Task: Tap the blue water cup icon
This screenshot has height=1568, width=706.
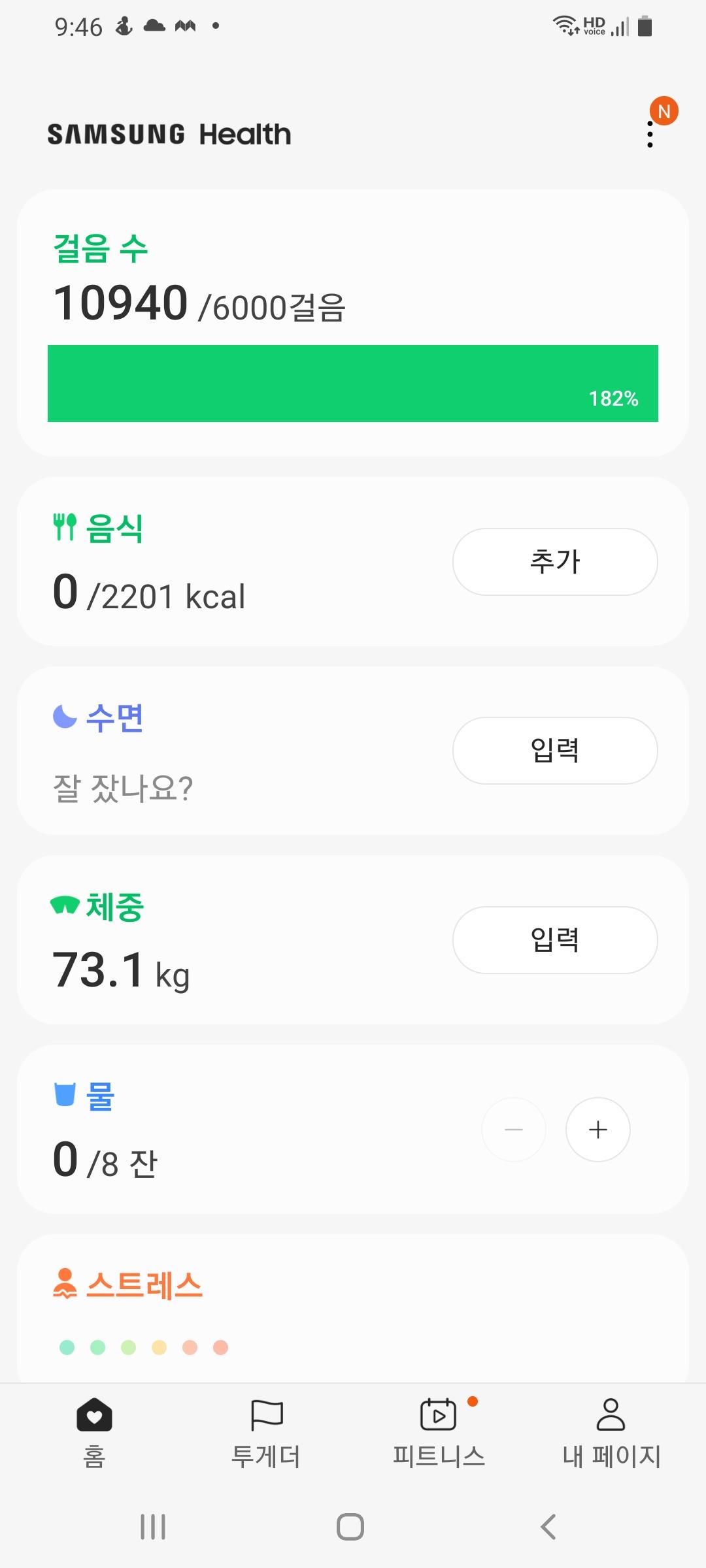Action: coord(65,1094)
